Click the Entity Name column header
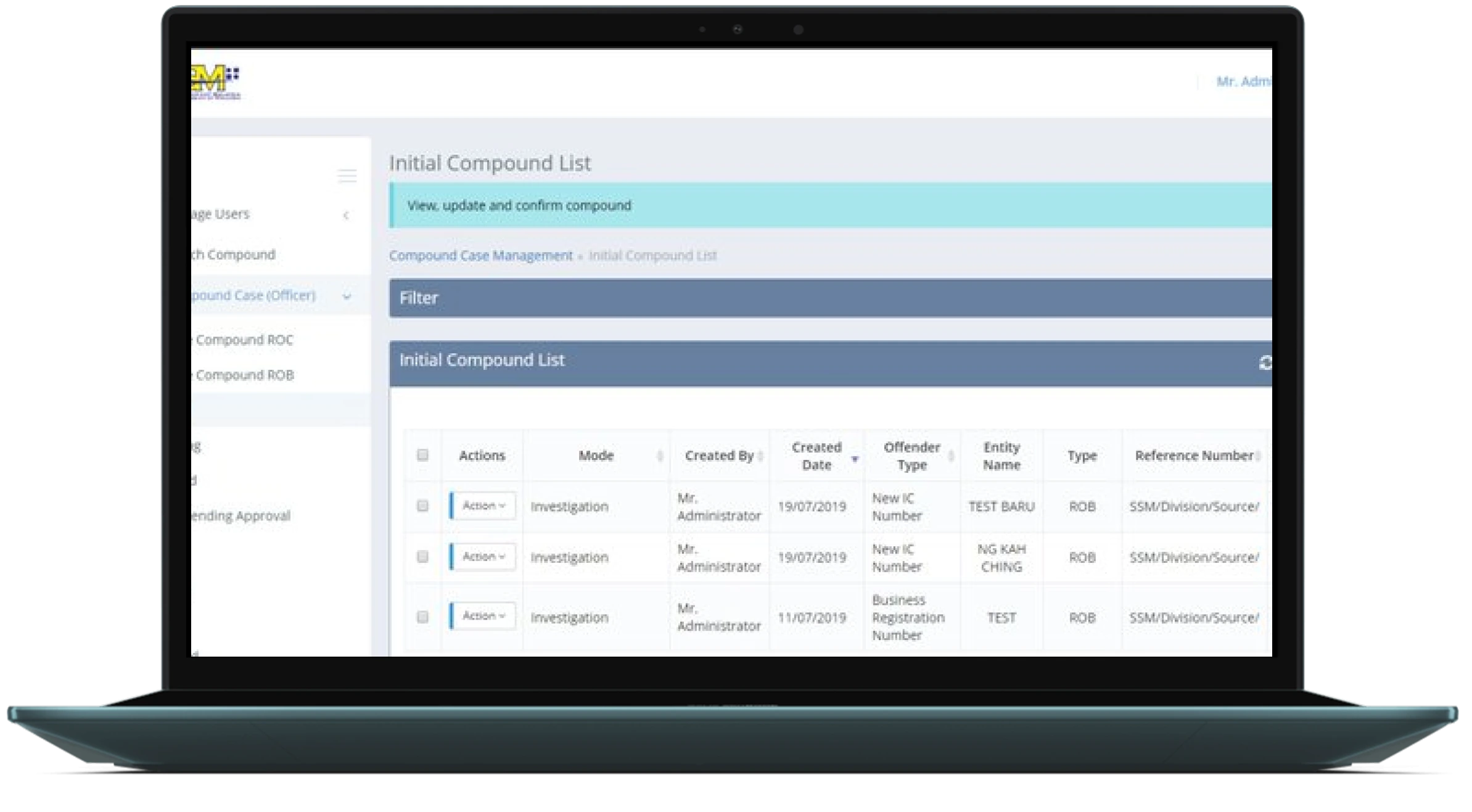The width and height of the screenshot is (1472, 812). click(1001, 456)
